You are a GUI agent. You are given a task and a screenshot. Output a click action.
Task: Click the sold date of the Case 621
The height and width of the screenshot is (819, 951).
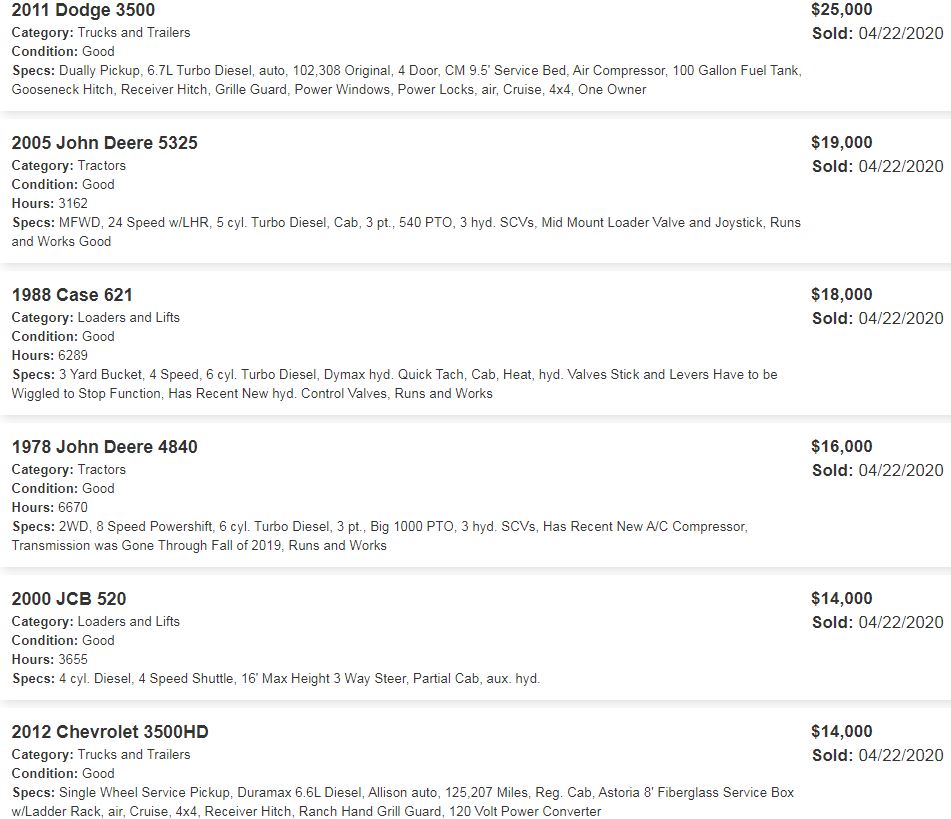coord(877,318)
